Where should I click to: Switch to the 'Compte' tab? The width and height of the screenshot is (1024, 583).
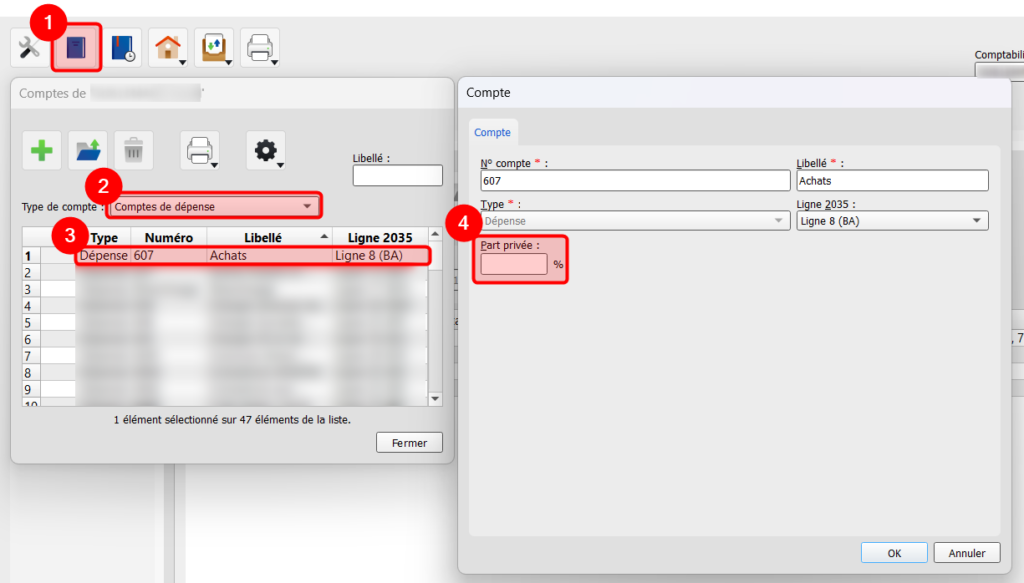[492, 132]
